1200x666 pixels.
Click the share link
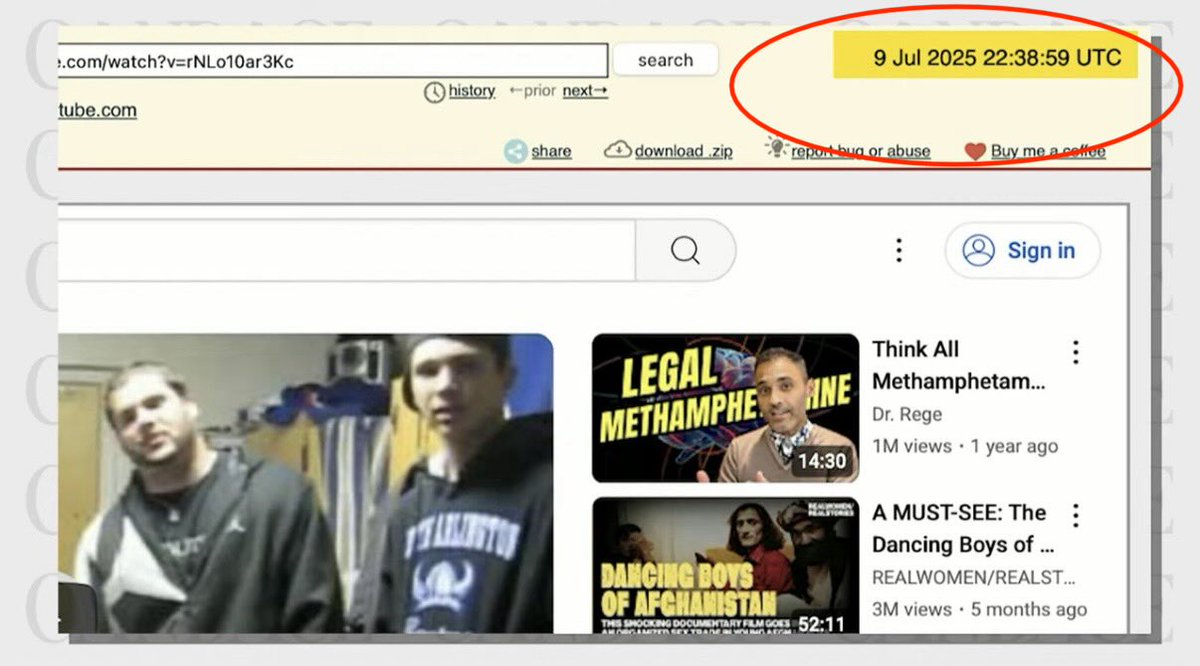pos(551,151)
